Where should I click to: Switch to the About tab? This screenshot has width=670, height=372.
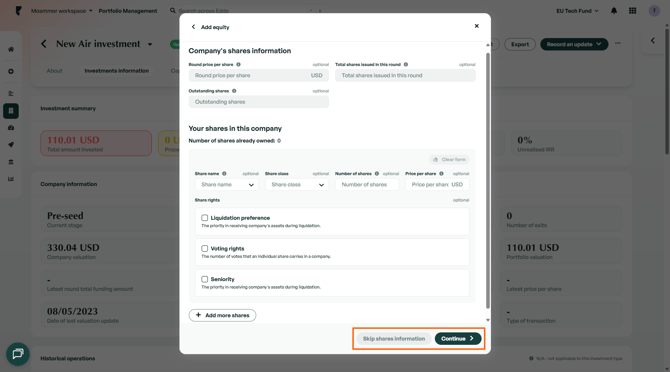coord(55,71)
